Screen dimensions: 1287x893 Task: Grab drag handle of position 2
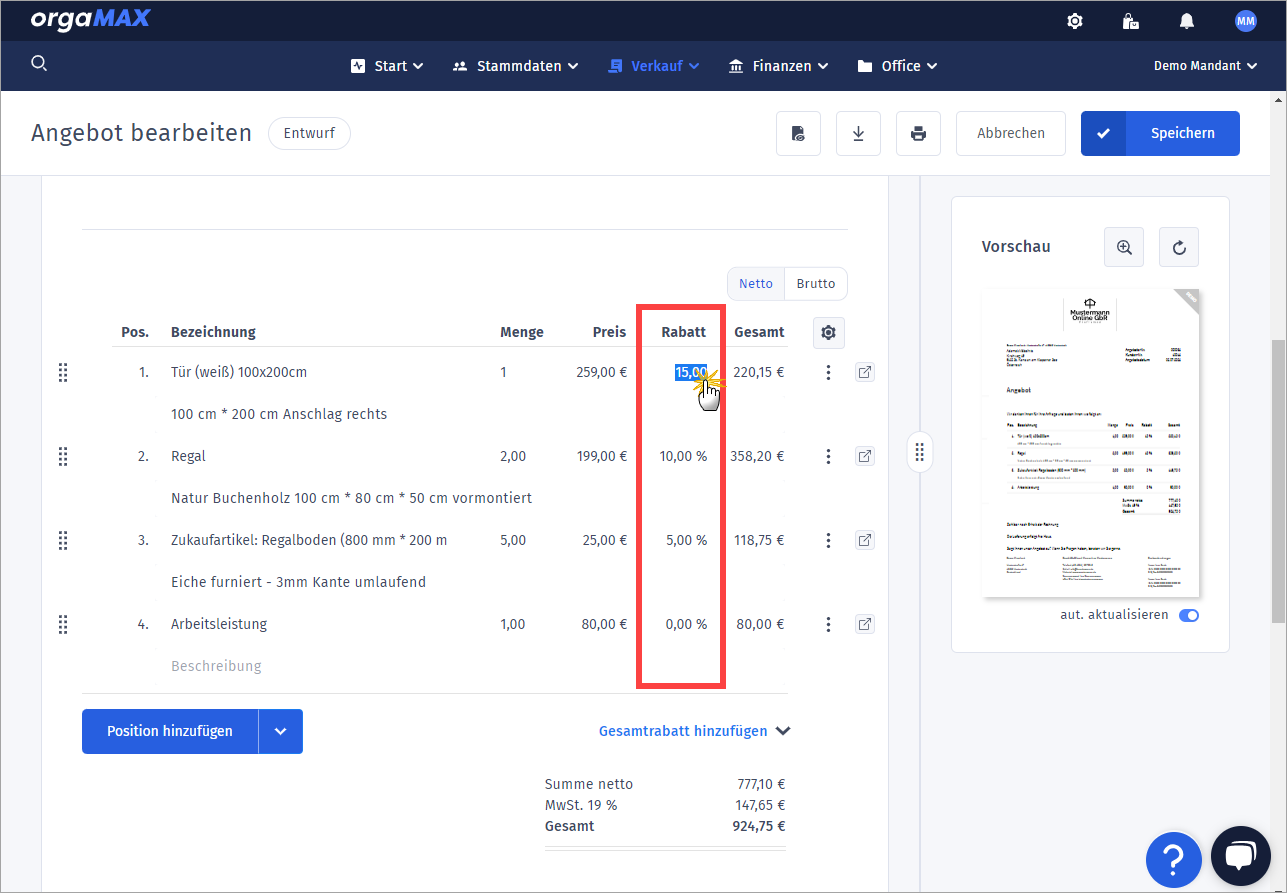[63, 457]
